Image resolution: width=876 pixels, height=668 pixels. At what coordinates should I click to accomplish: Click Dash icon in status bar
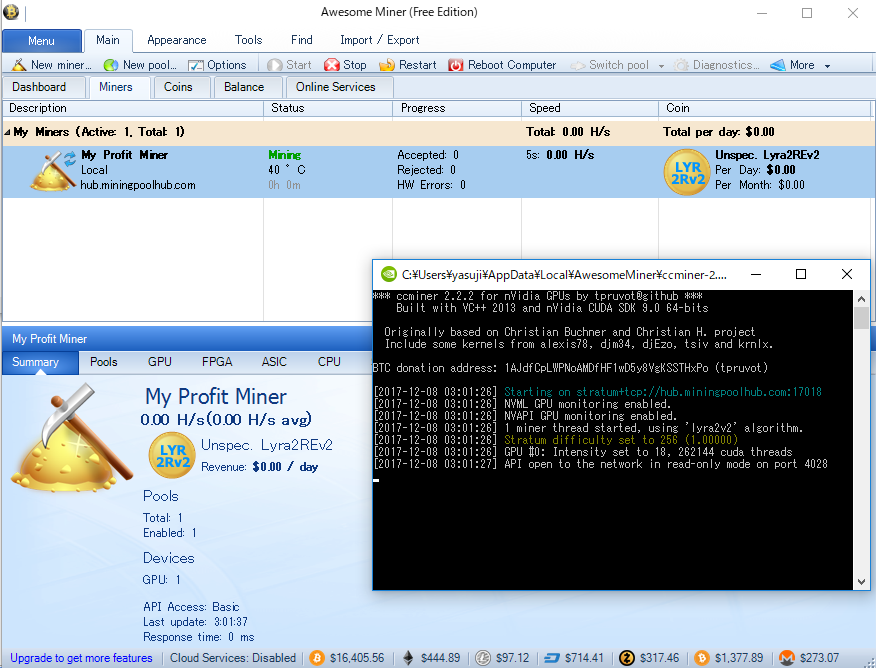(x=552, y=658)
